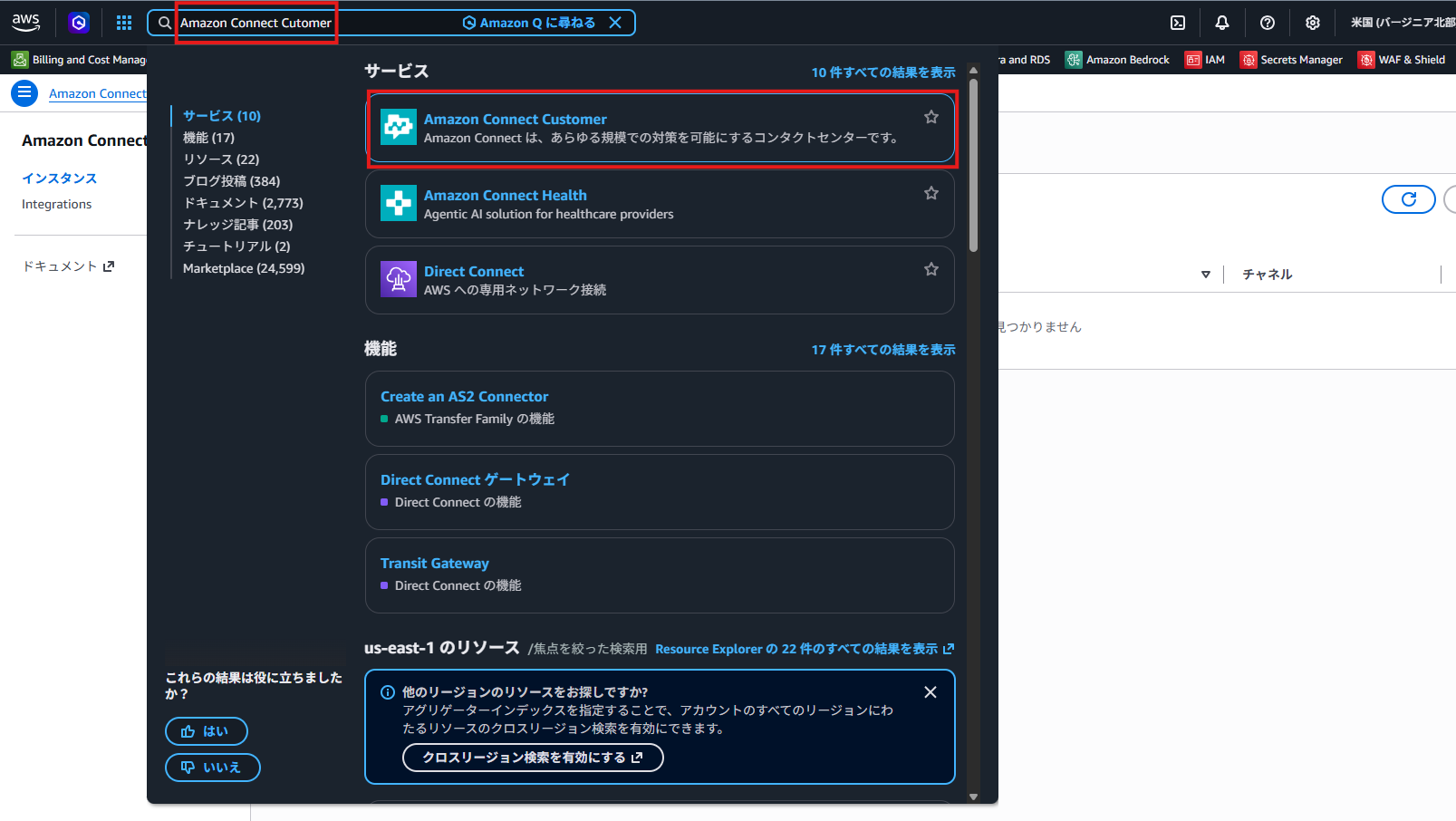Click the IAM icon in favorites bar
Image resolution: width=1456 pixels, height=821 pixels.
pyautogui.click(x=1193, y=60)
